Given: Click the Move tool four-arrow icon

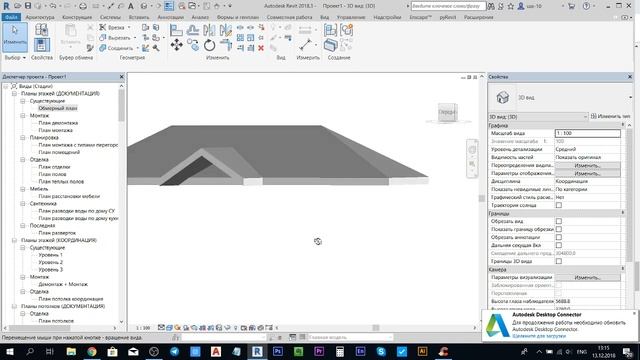Looking at the screenshot, I should 176,45.
